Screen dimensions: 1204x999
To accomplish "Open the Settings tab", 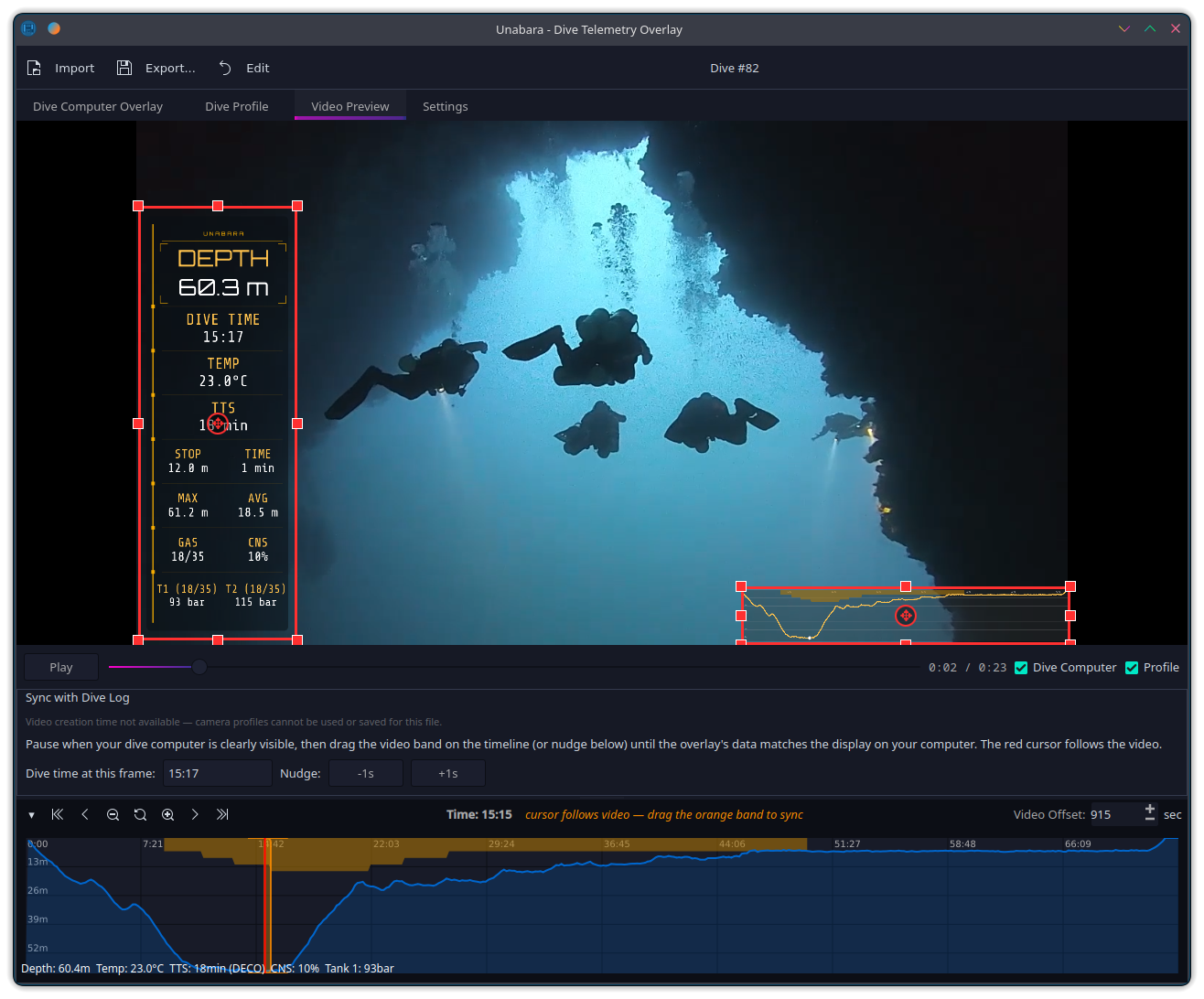I will click(446, 106).
